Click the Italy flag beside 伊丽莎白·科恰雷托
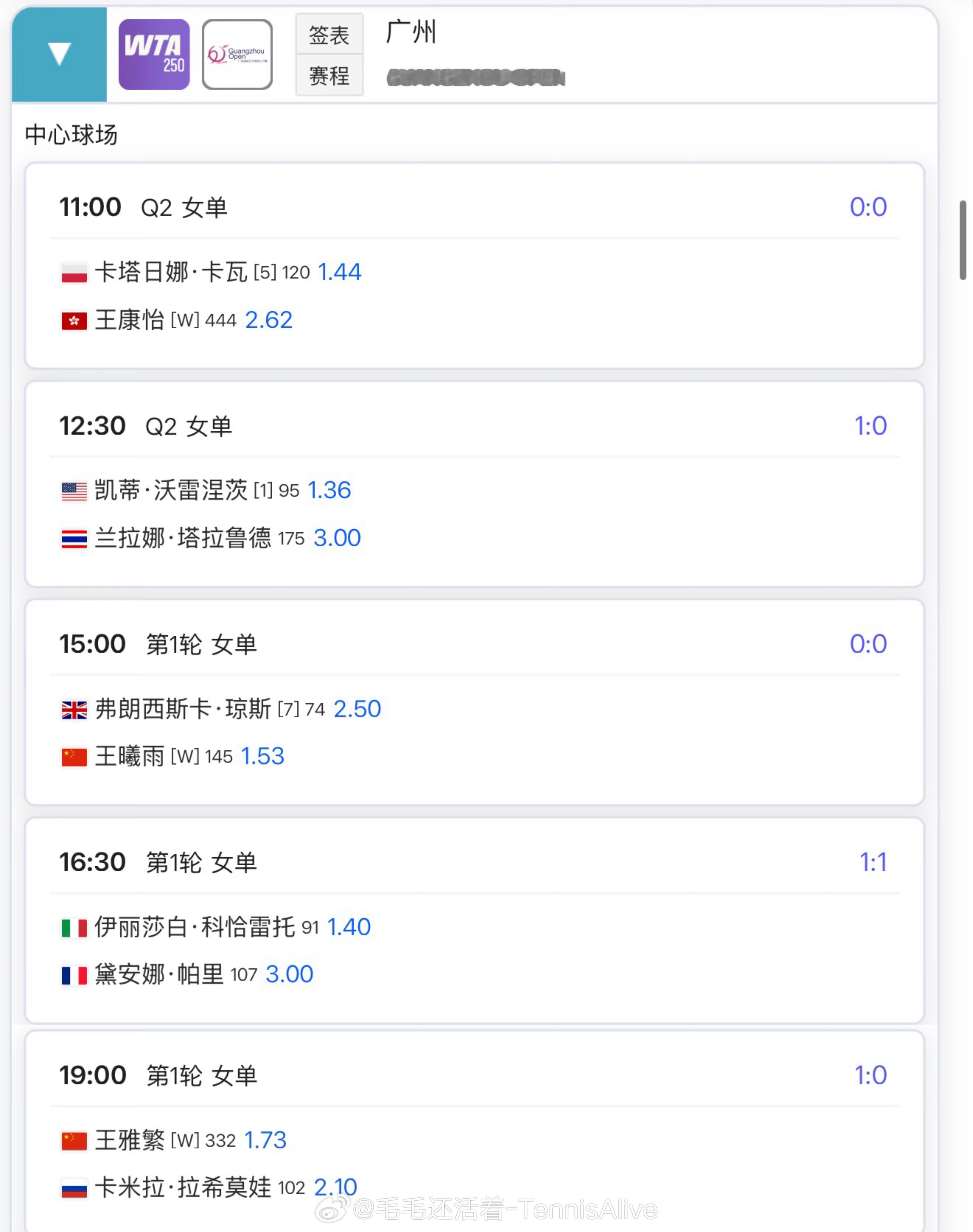Image resolution: width=973 pixels, height=1232 pixels. point(74,928)
